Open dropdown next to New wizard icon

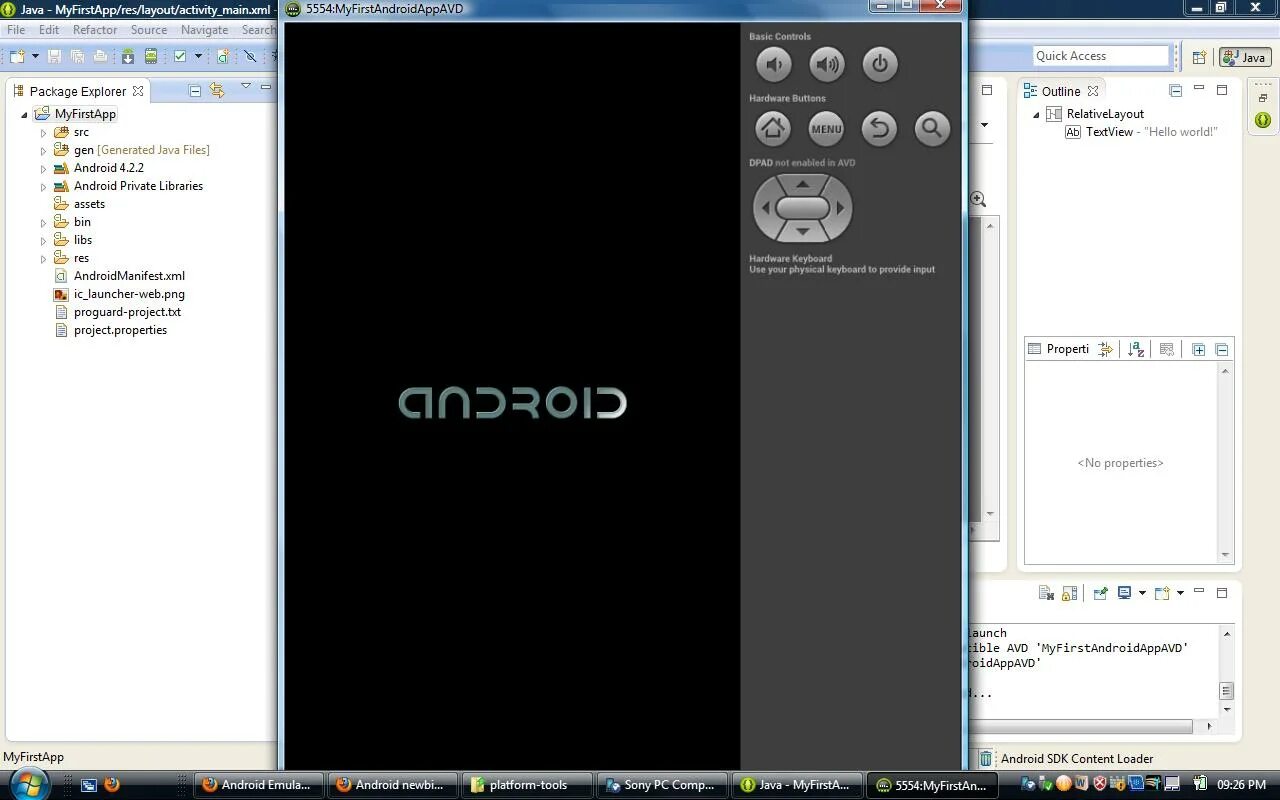[x=35, y=56]
